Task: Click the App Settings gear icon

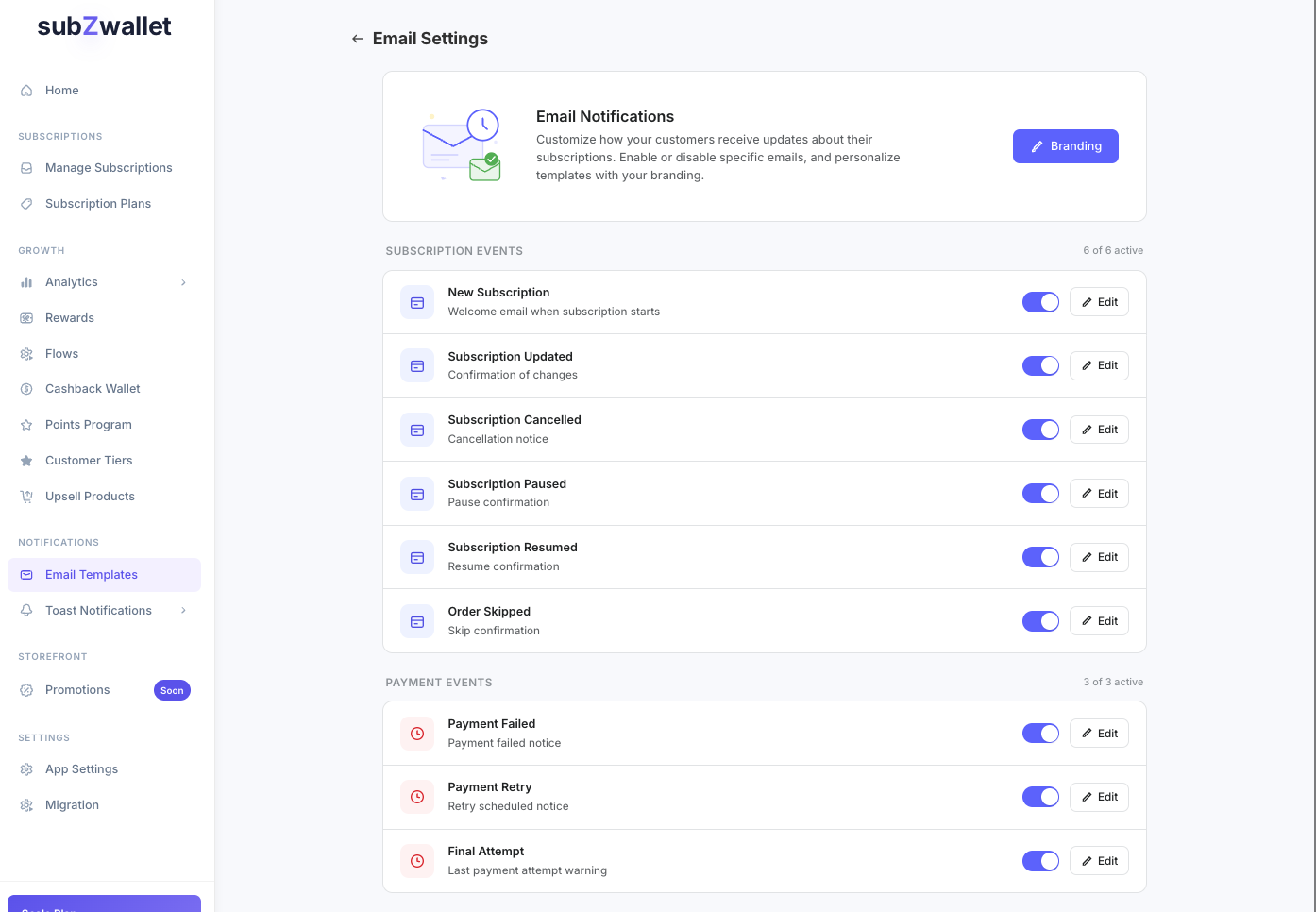Action: pyautogui.click(x=26, y=769)
